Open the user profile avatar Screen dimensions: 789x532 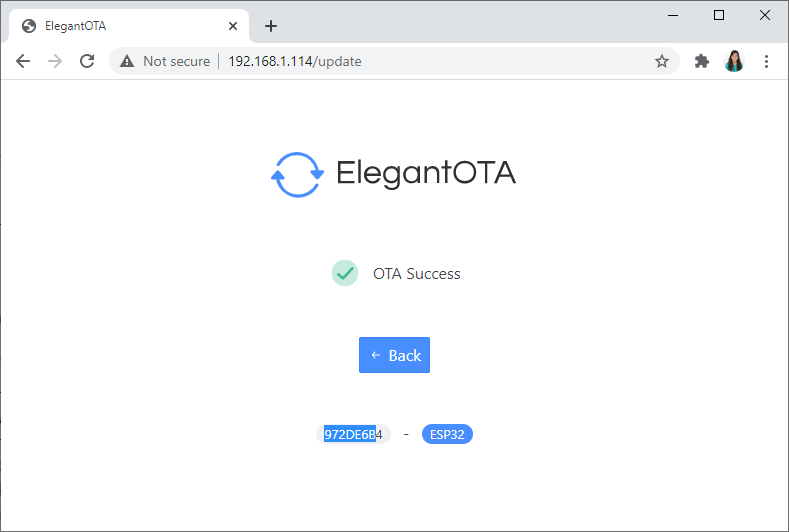click(734, 61)
